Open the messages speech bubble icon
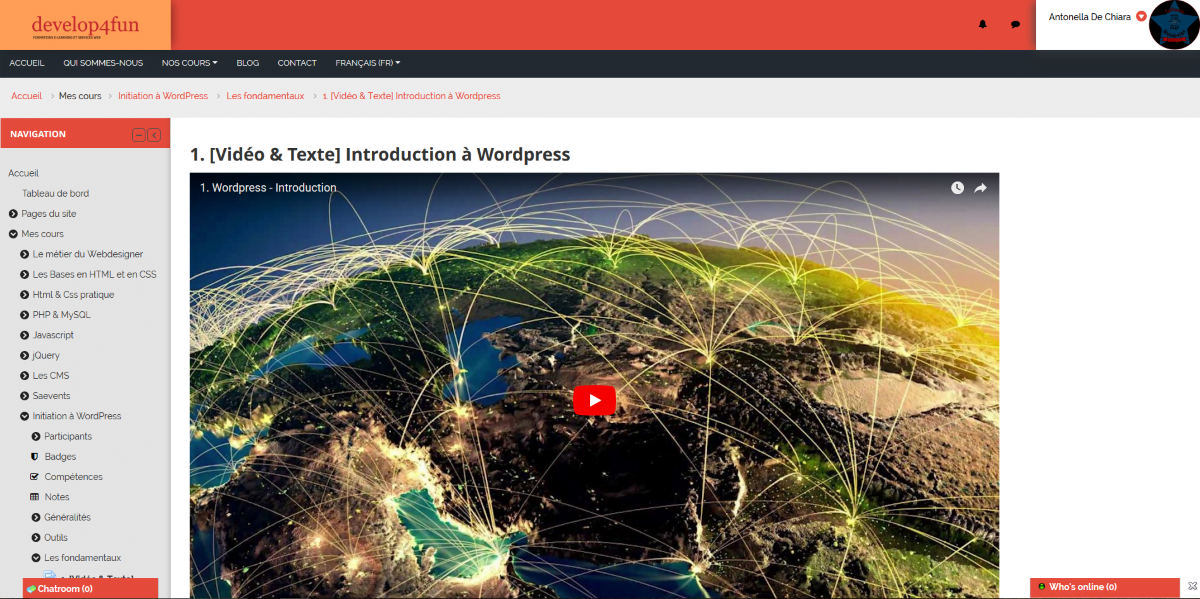This screenshot has width=1200, height=599. pos(1015,24)
